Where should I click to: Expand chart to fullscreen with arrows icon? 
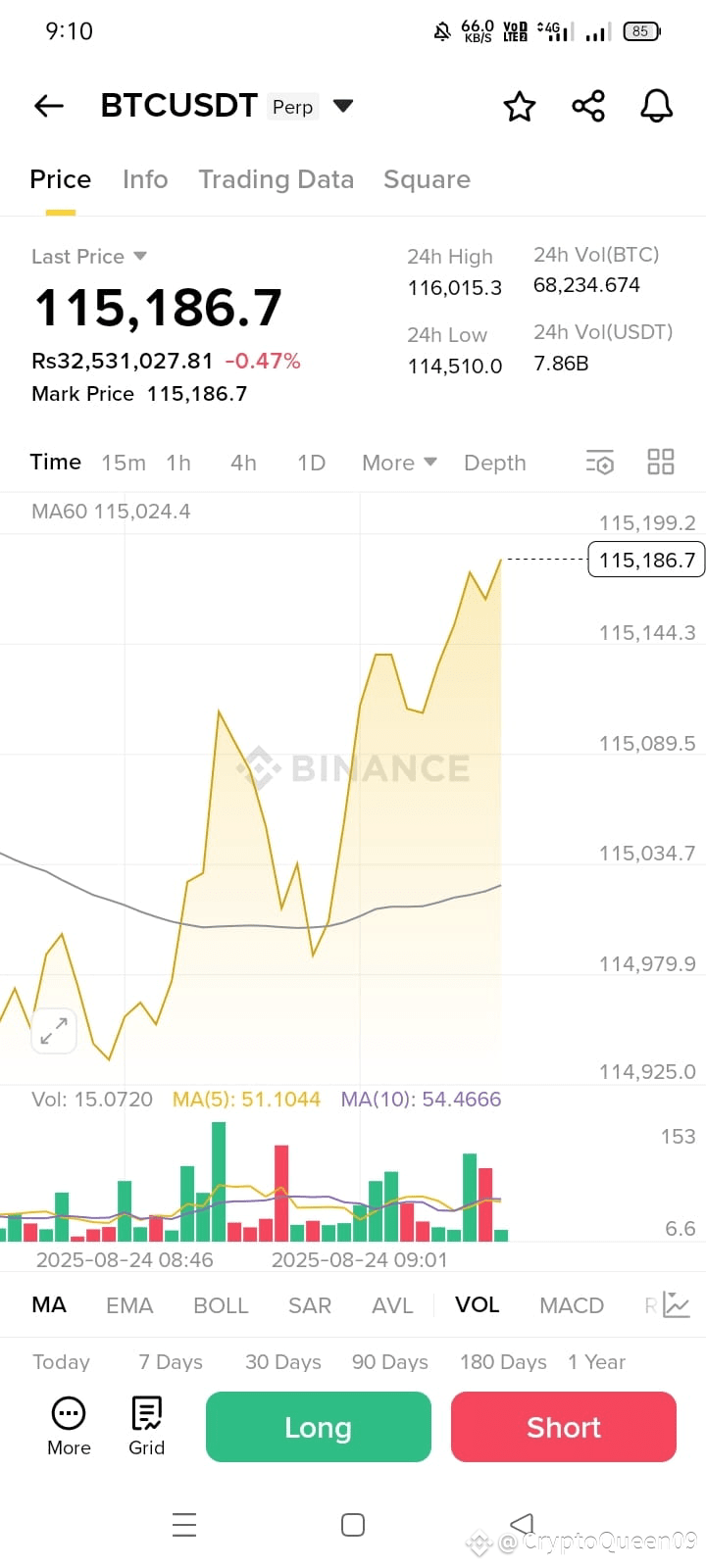pos(54,1030)
